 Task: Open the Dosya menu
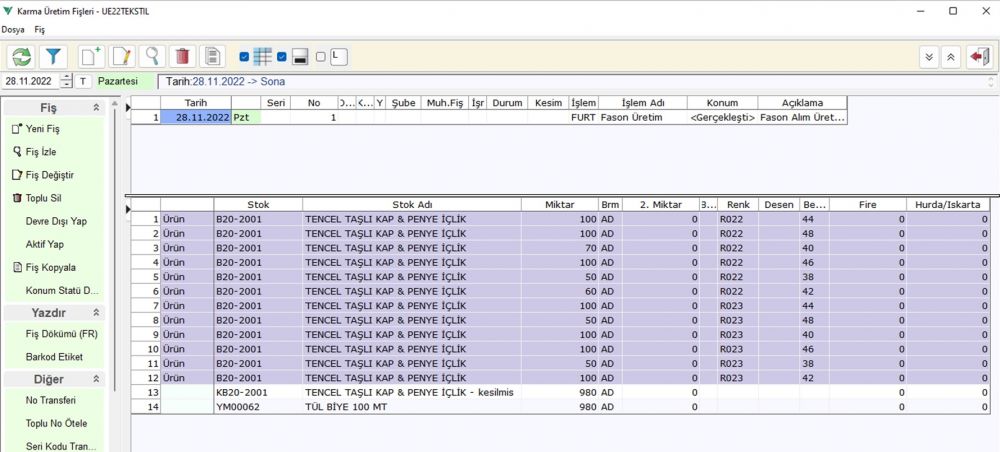pyautogui.click(x=13, y=30)
